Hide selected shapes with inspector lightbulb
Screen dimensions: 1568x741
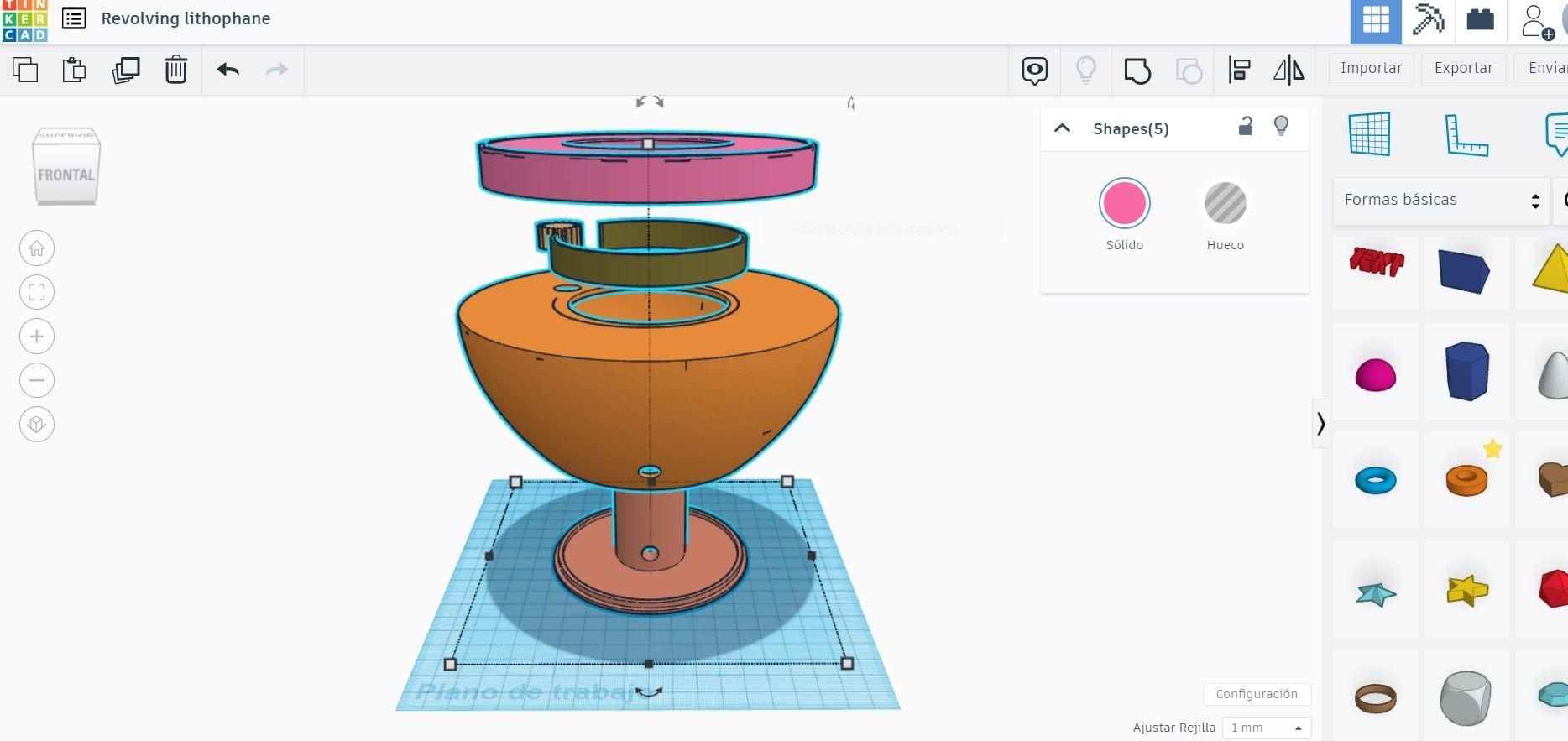1281,127
